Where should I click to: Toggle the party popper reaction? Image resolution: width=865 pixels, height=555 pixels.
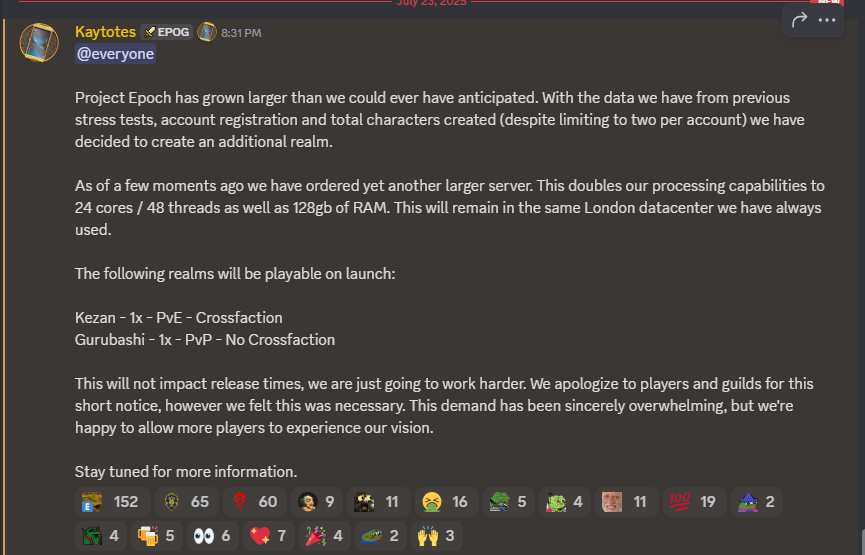[325, 536]
